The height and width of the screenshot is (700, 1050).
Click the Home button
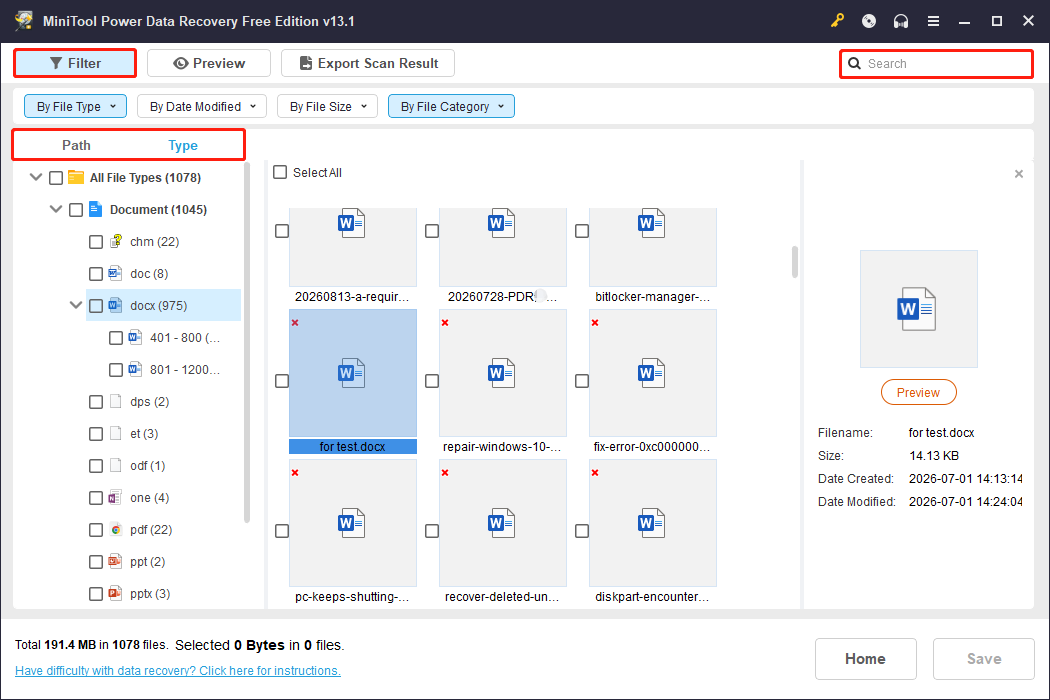pyautogui.click(x=865, y=659)
